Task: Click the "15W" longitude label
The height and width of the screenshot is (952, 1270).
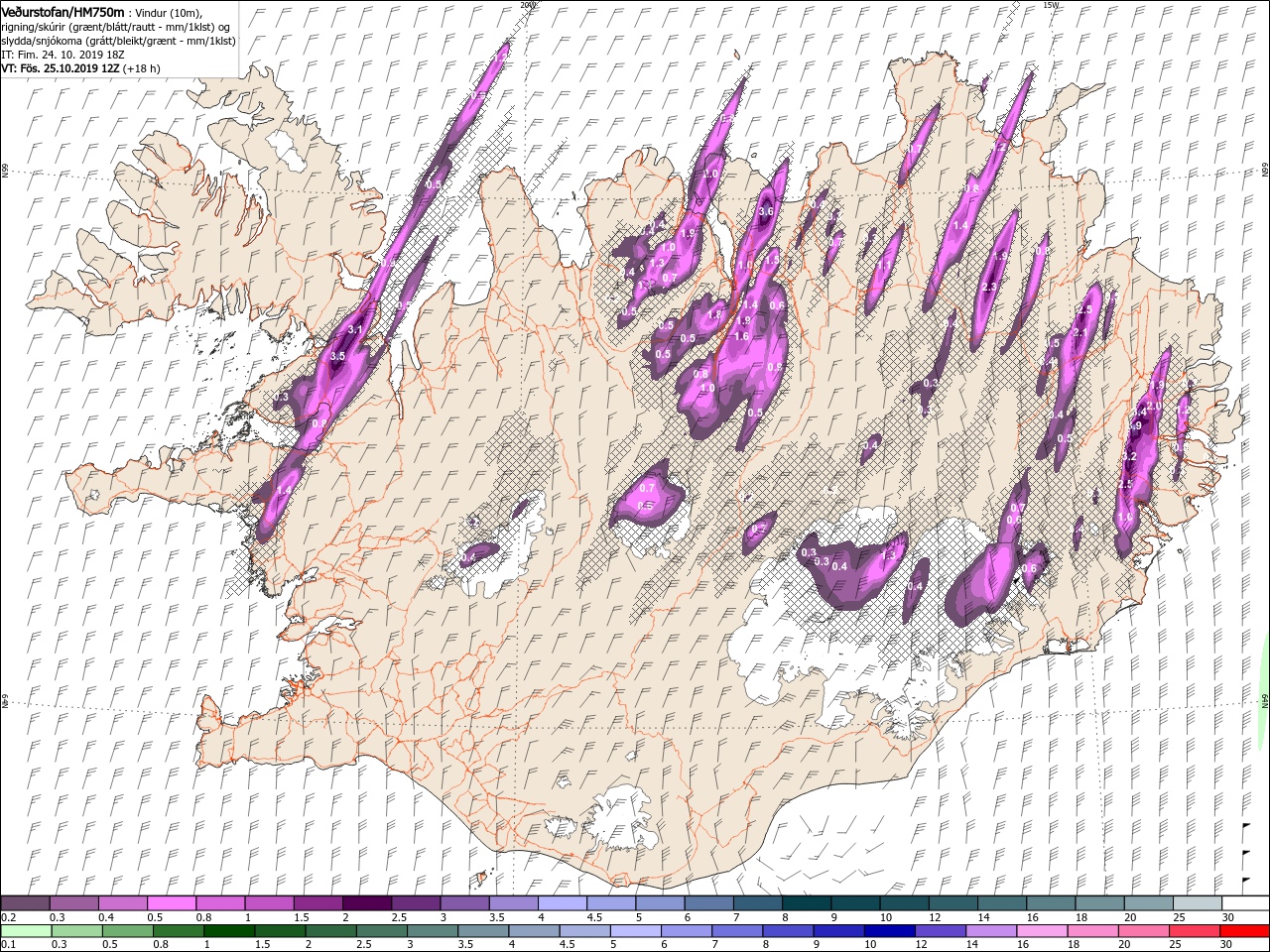Action: (1050, 5)
